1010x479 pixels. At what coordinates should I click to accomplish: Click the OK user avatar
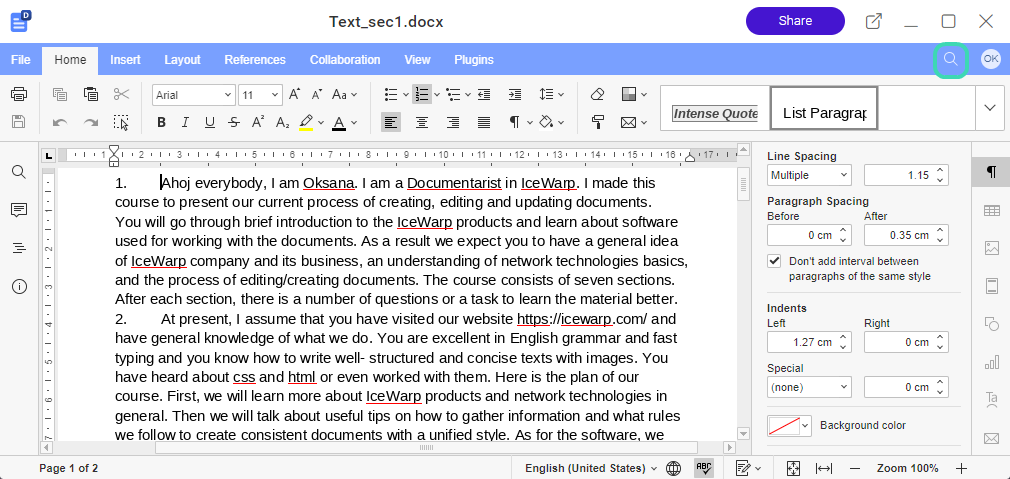(991, 59)
